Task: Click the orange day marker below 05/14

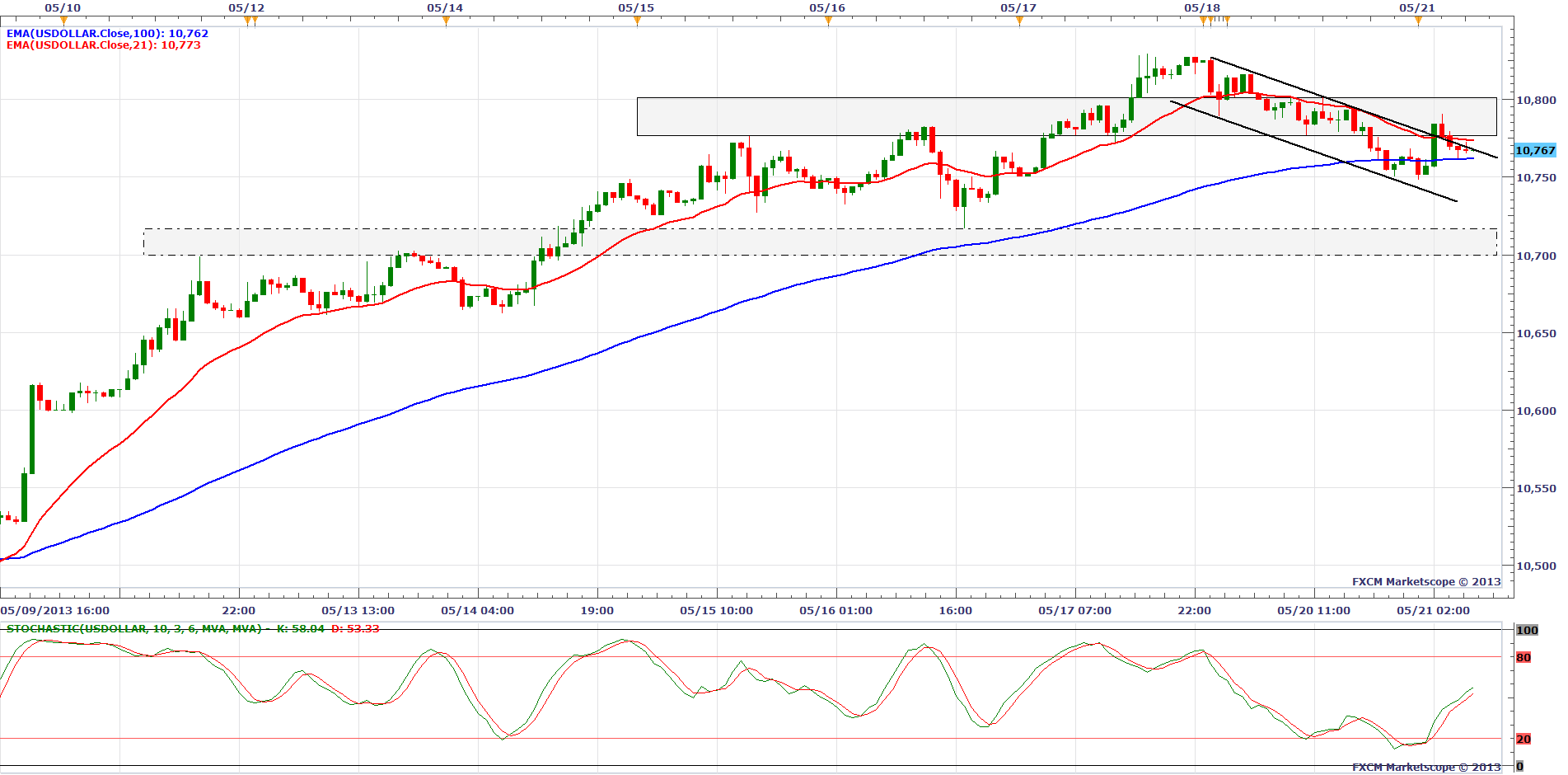Action: [446, 21]
